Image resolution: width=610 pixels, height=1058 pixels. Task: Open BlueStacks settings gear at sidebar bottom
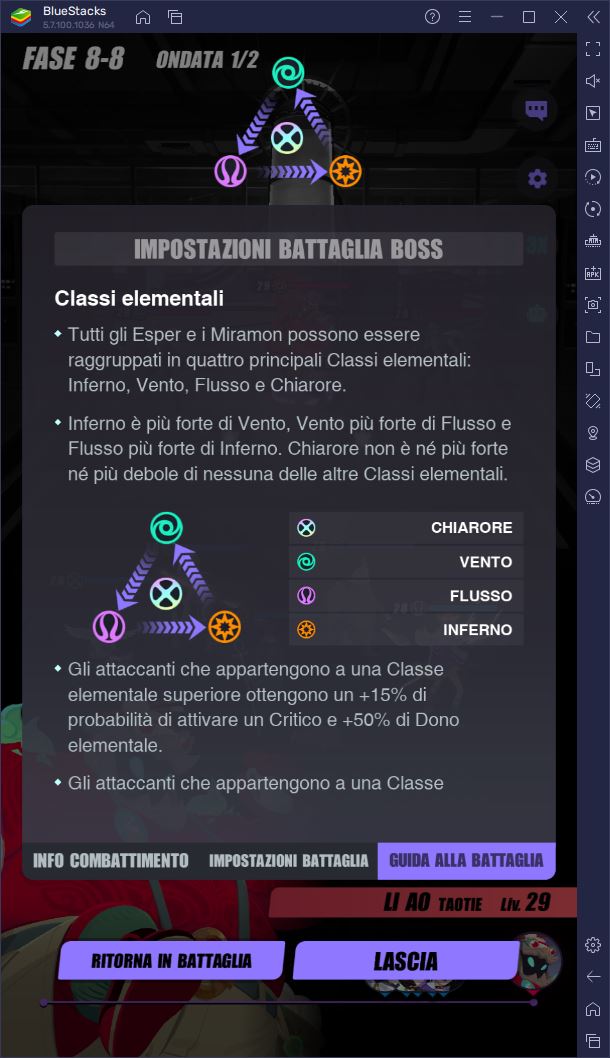594,944
